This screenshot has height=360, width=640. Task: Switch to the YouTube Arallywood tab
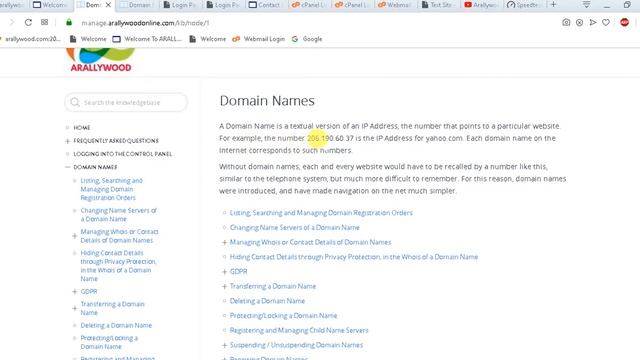(x=480, y=5)
